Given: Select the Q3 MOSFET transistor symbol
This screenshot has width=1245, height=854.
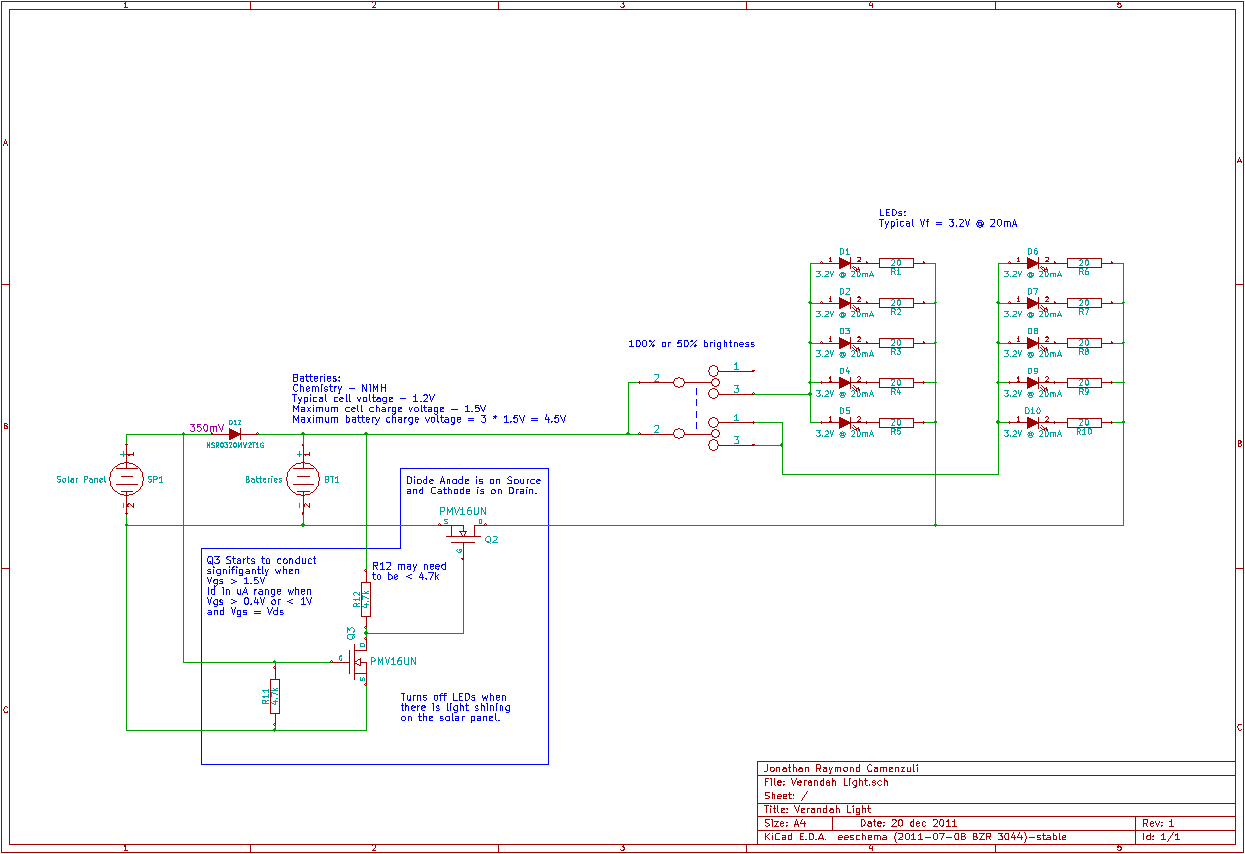Looking at the screenshot, I should pyautogui.click(x=358, y=662).
